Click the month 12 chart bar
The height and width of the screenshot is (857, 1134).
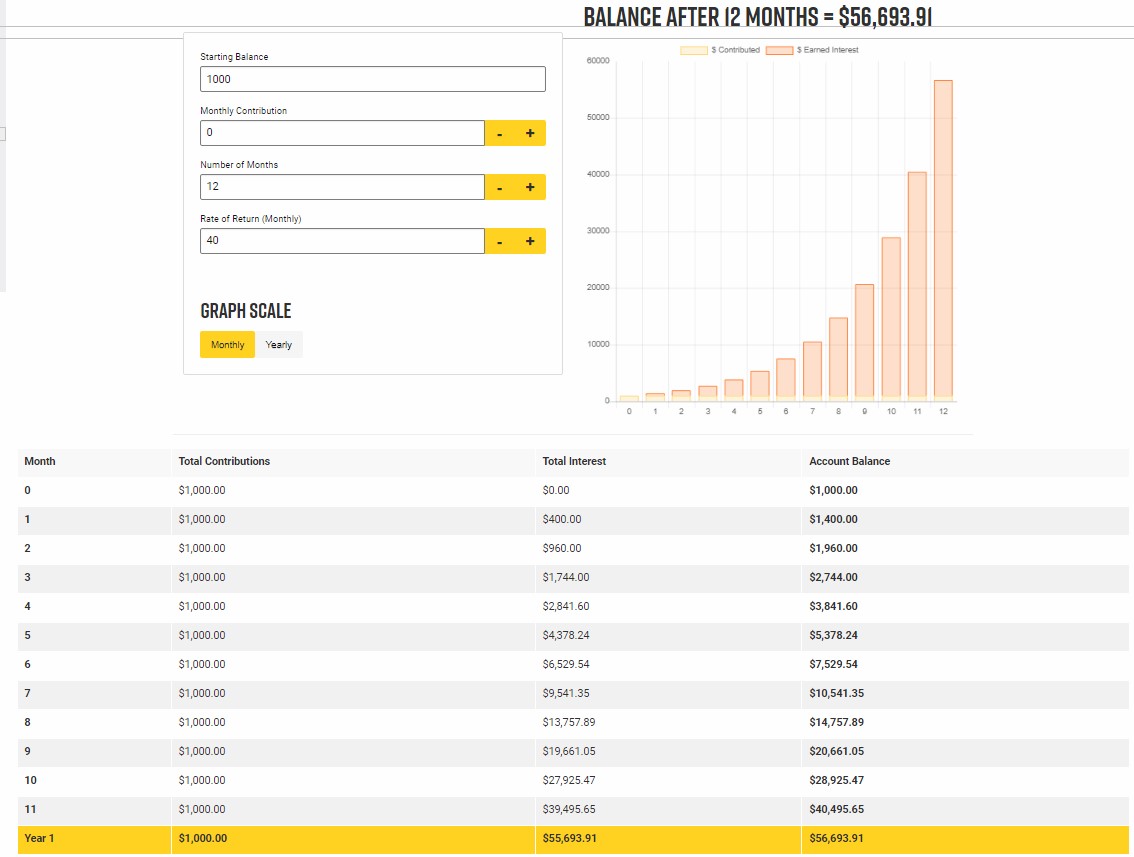(x=943, y=240)
